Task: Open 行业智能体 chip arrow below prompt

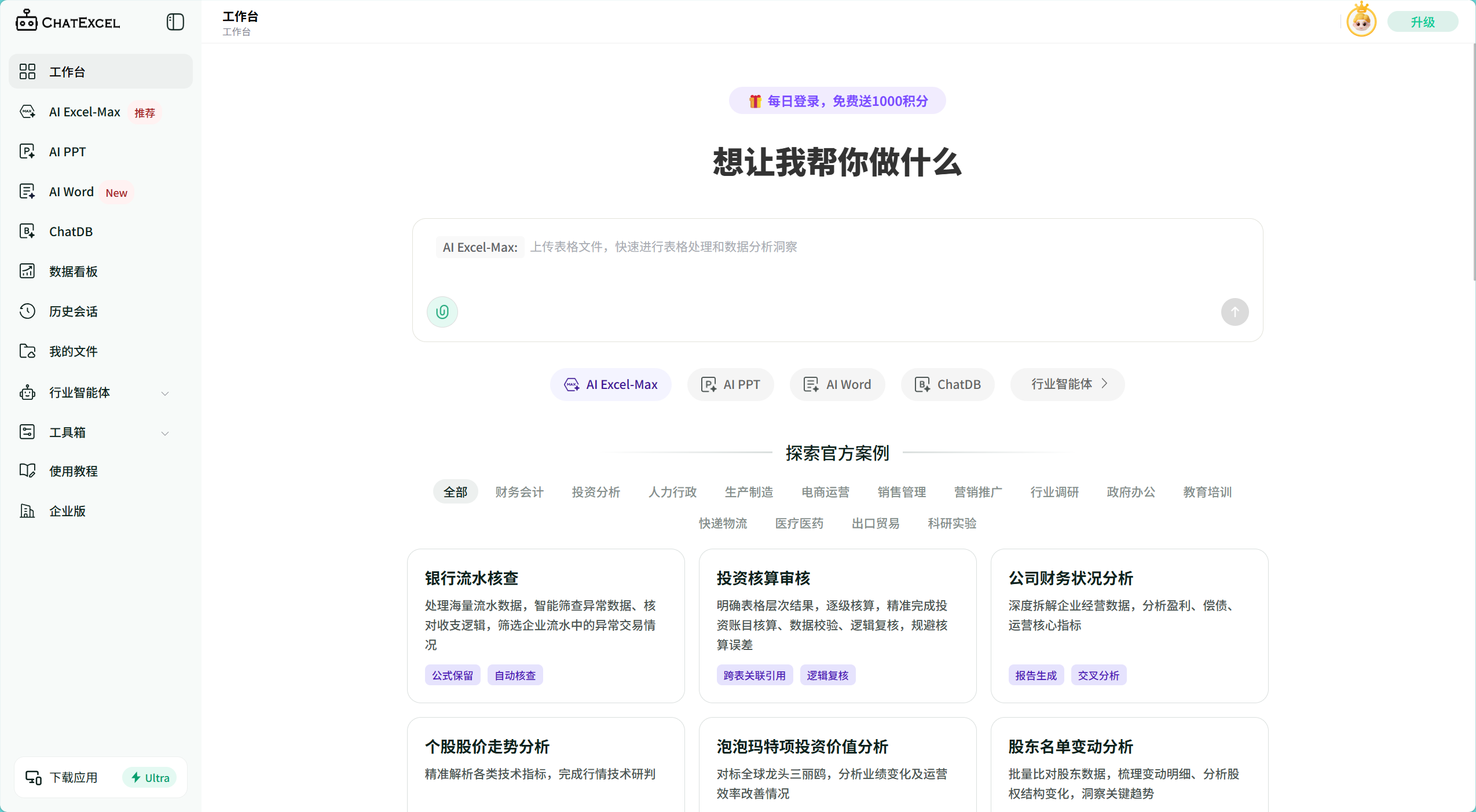Action: [x=1104, y=384]
